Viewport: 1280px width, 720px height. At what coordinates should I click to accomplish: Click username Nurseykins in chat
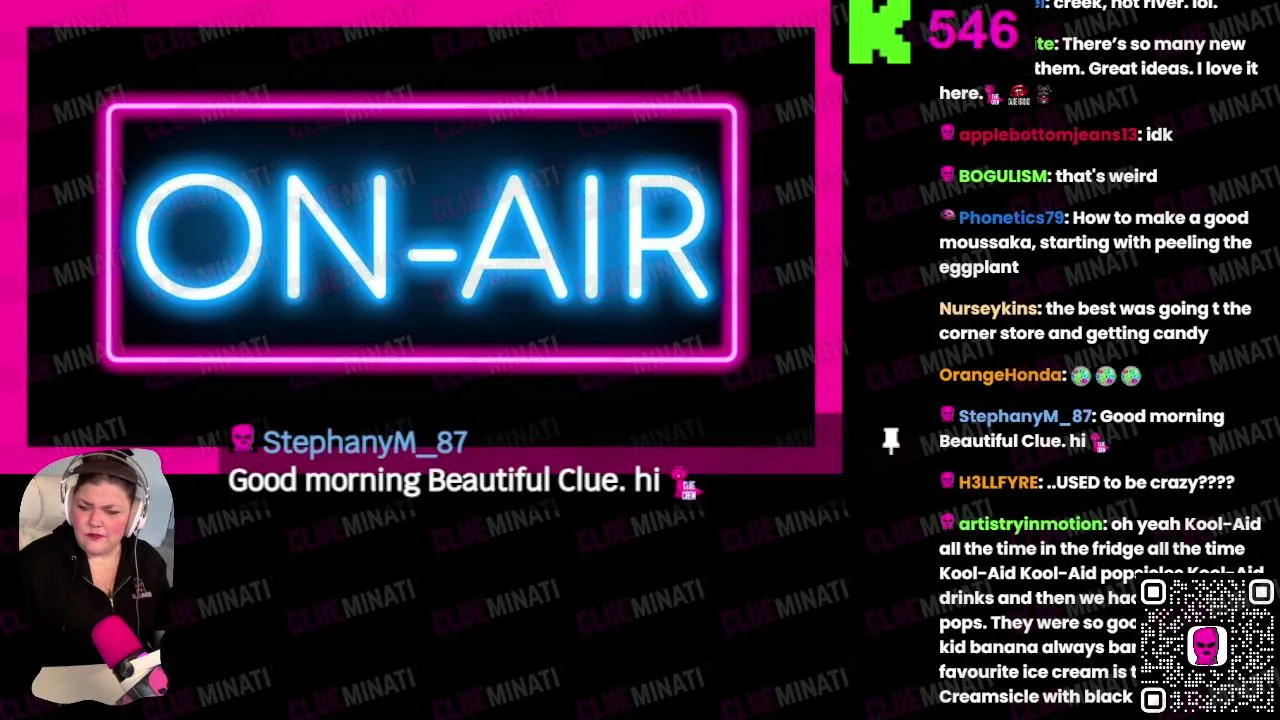pyautogui.click(x=988, y=309)
